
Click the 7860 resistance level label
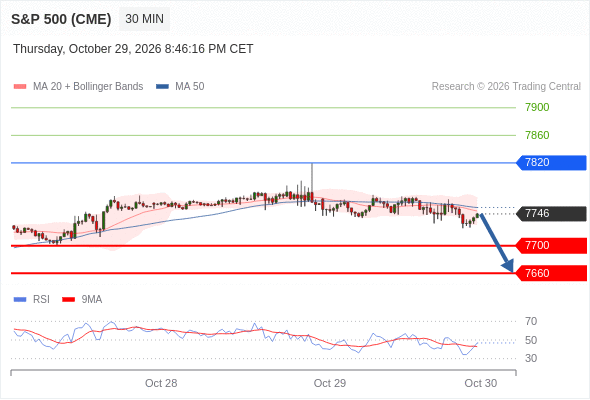(537, 135)
